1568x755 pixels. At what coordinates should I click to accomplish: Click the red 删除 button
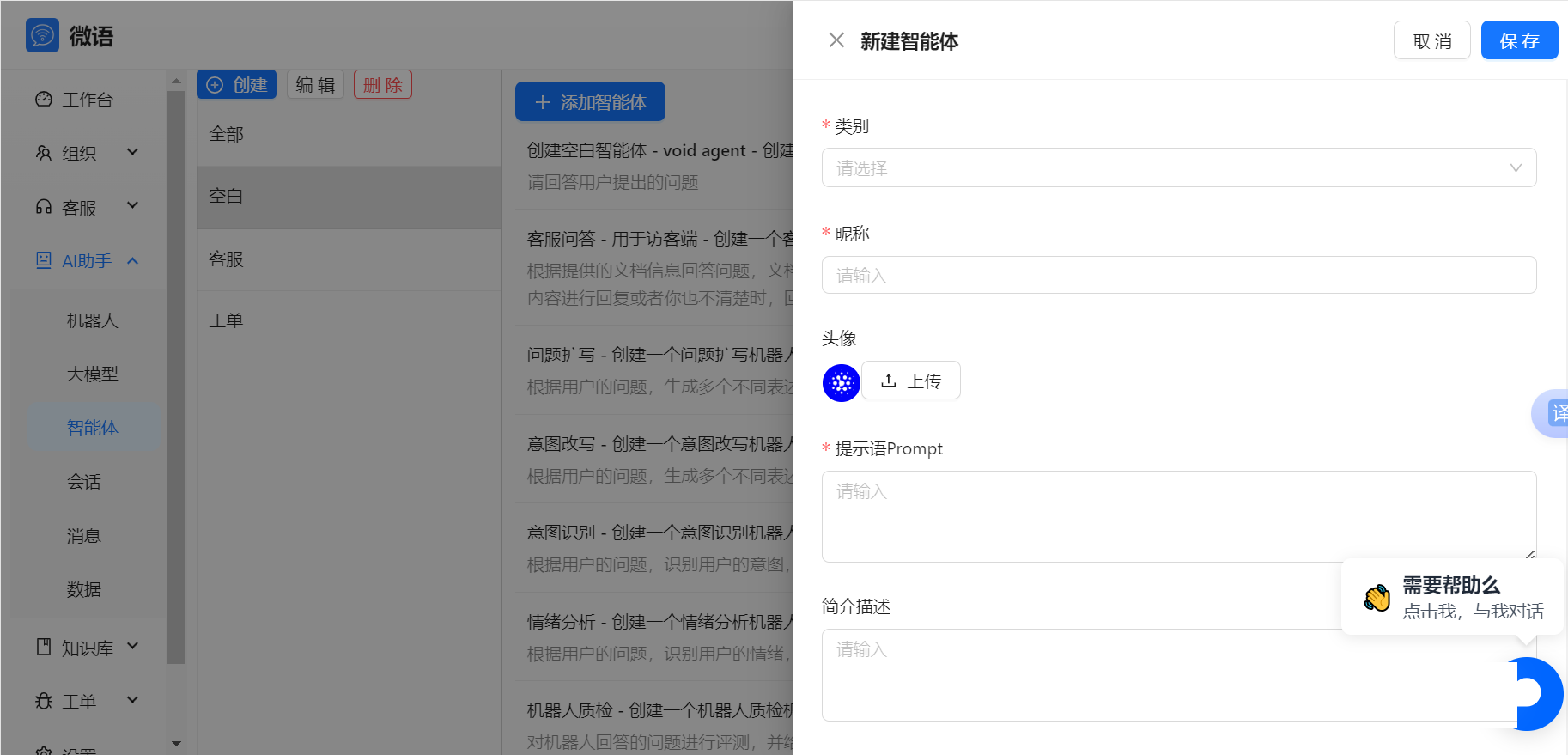click(383, 84)
